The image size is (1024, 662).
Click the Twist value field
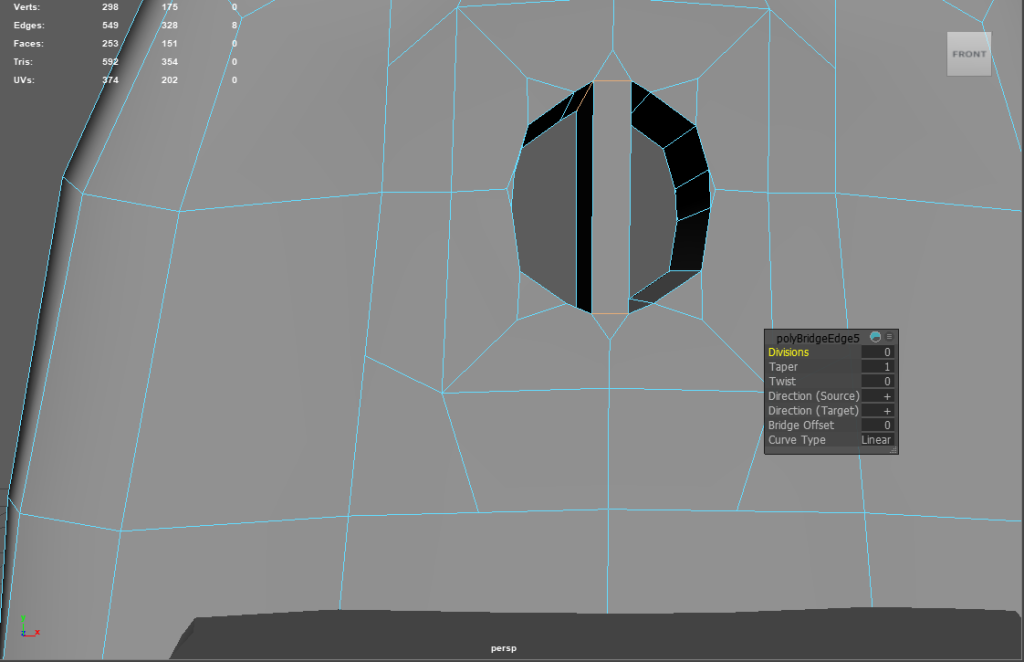877,382
